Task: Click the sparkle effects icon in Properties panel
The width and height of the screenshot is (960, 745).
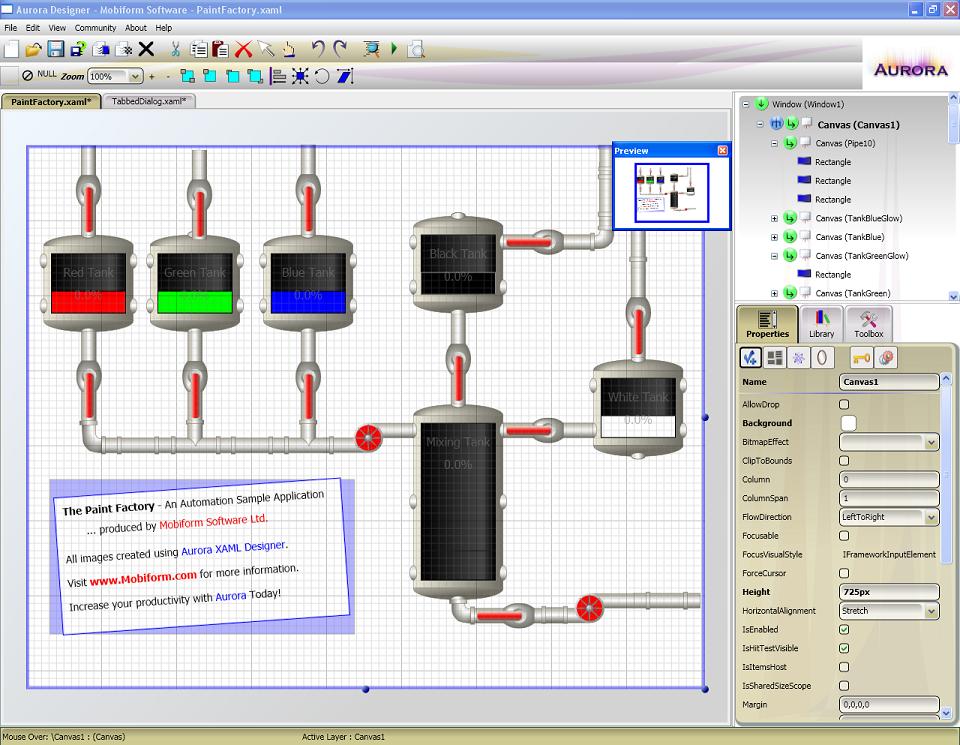Action: (798, 358)
